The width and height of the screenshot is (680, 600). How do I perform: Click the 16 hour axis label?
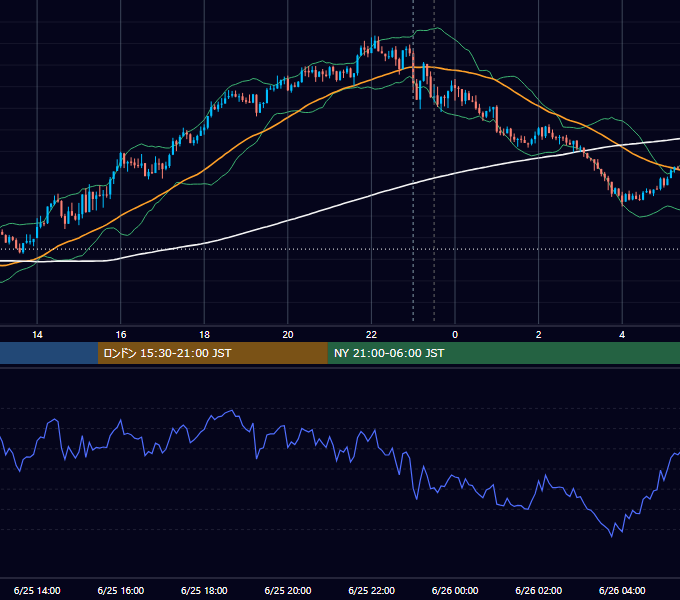point(121,335)
